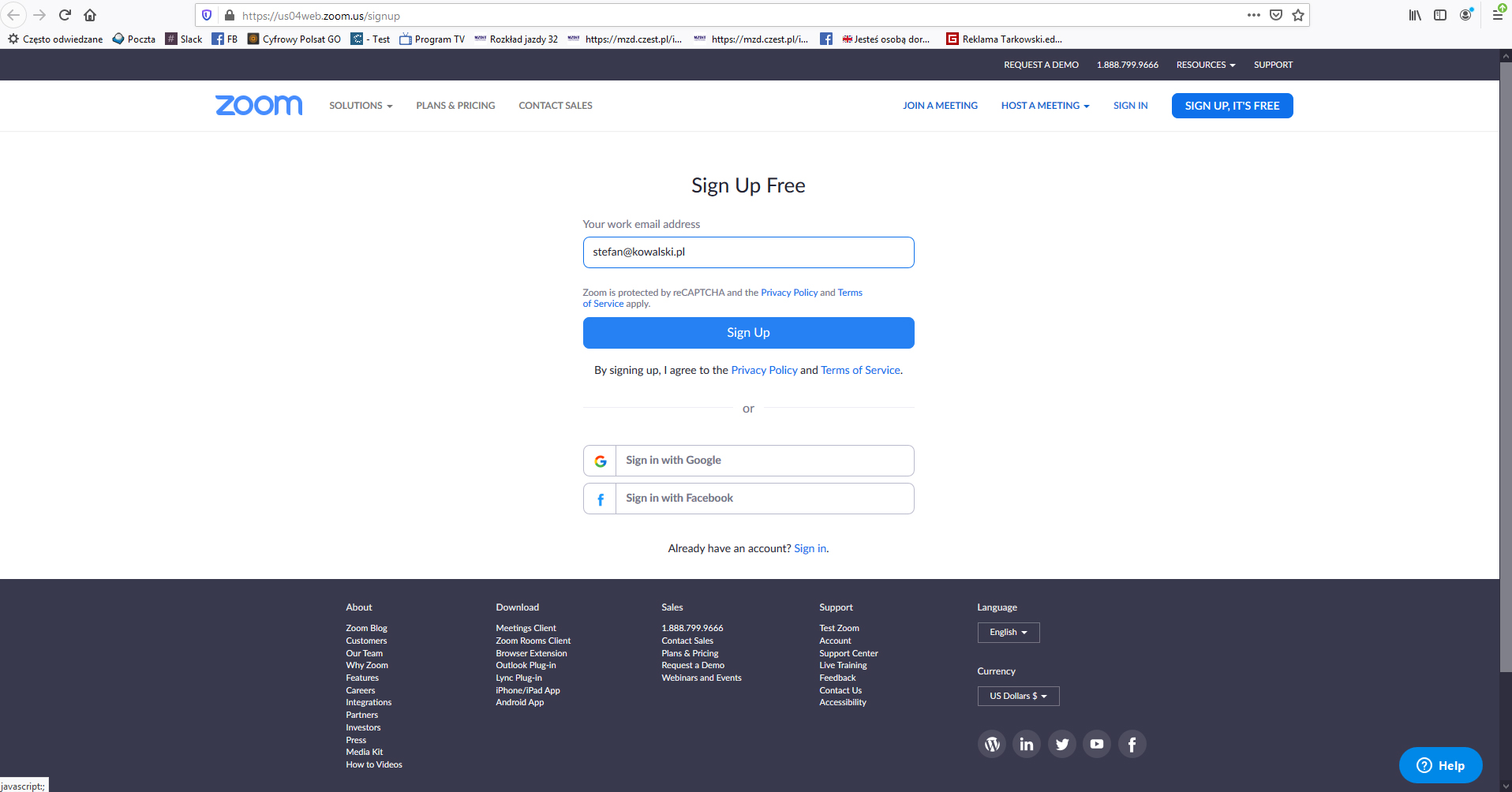Click the Facebook f sign-in icon
1512x792 pixels.
(x=601, y=499)
